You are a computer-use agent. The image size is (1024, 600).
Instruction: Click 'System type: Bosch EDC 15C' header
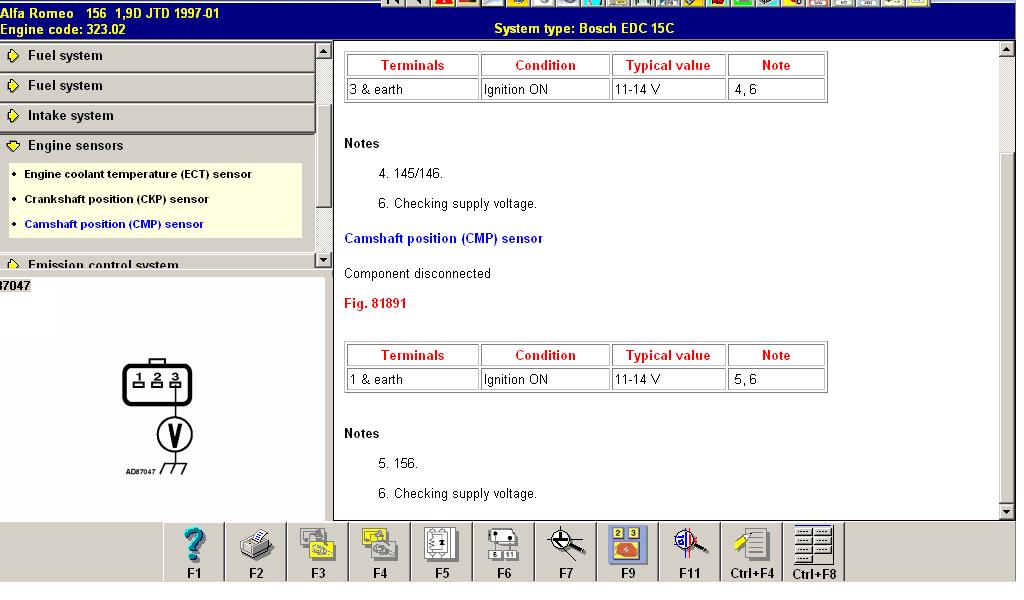[x=584, y=29]
